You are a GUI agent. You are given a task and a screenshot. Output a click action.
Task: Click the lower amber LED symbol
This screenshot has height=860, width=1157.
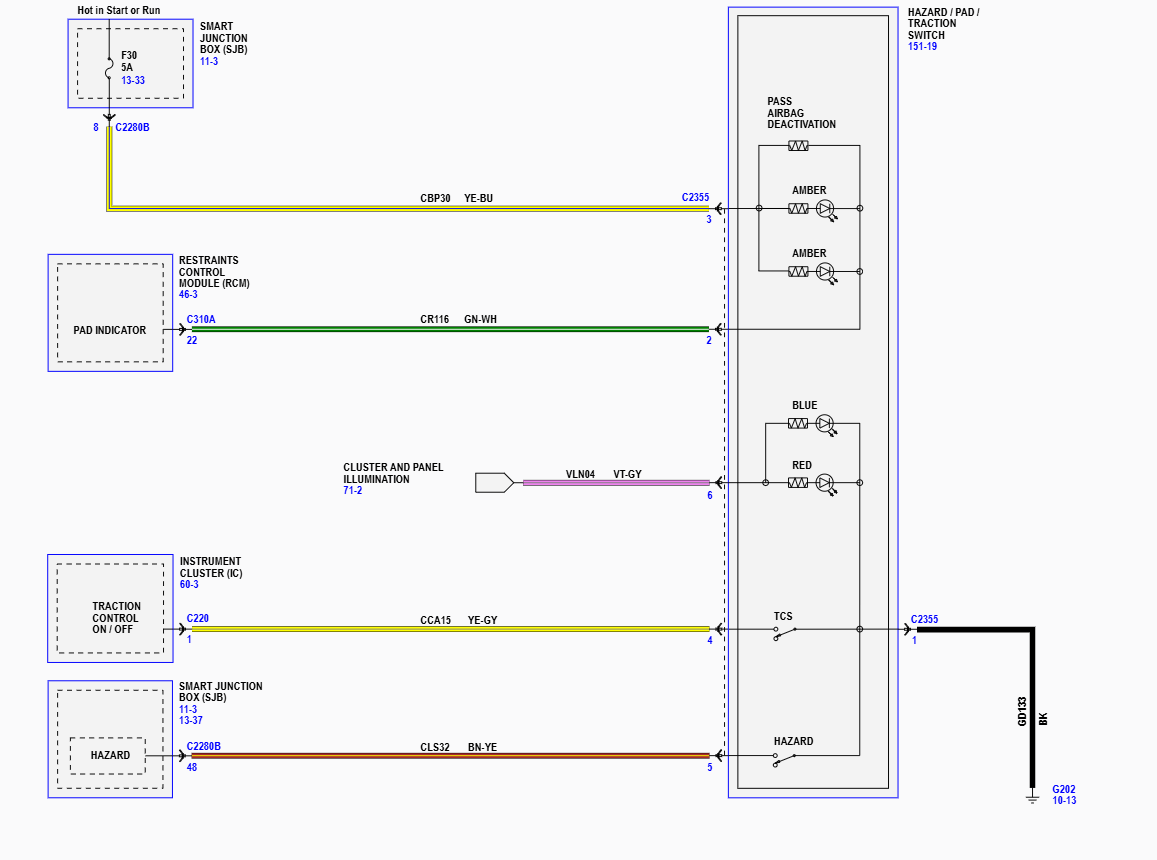tap(825, 271)
